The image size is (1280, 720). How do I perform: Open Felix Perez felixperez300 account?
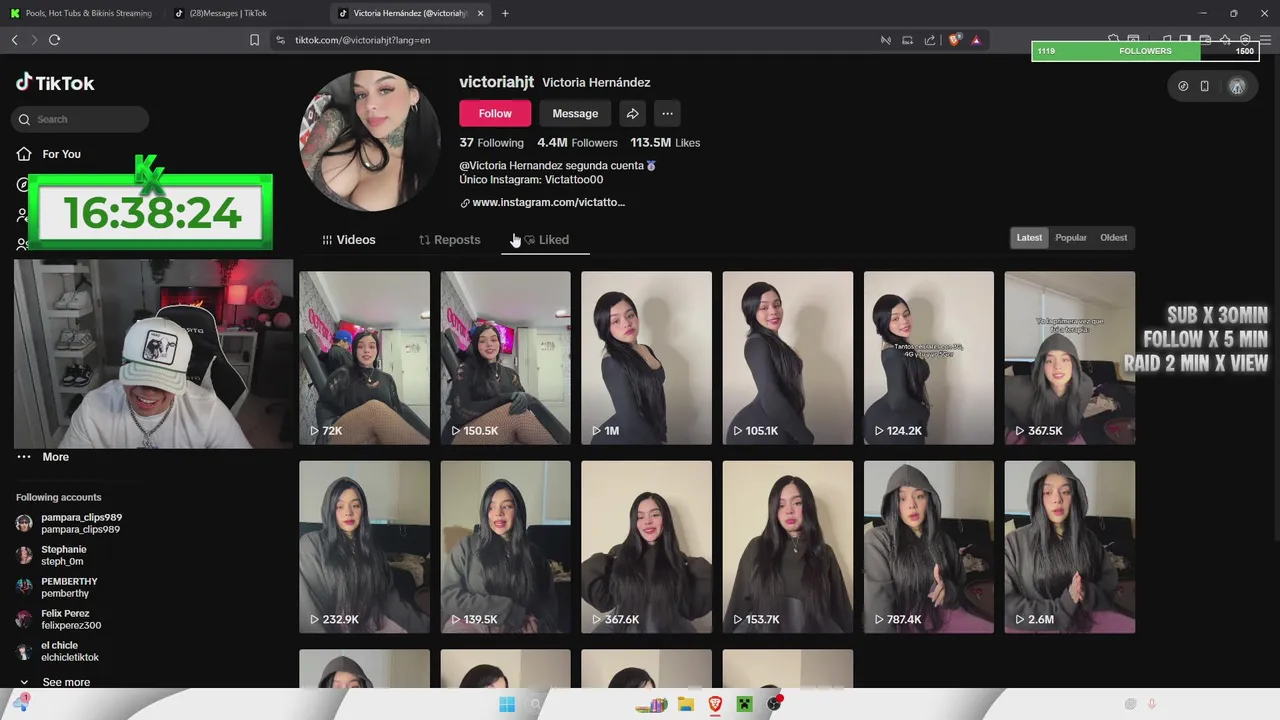point(58,619)
